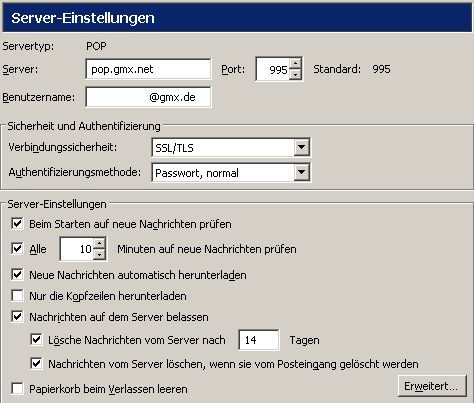Toggle Lösche Nachrichten vom Server nach checkbox
474x403 pixels.
[36, 340]
